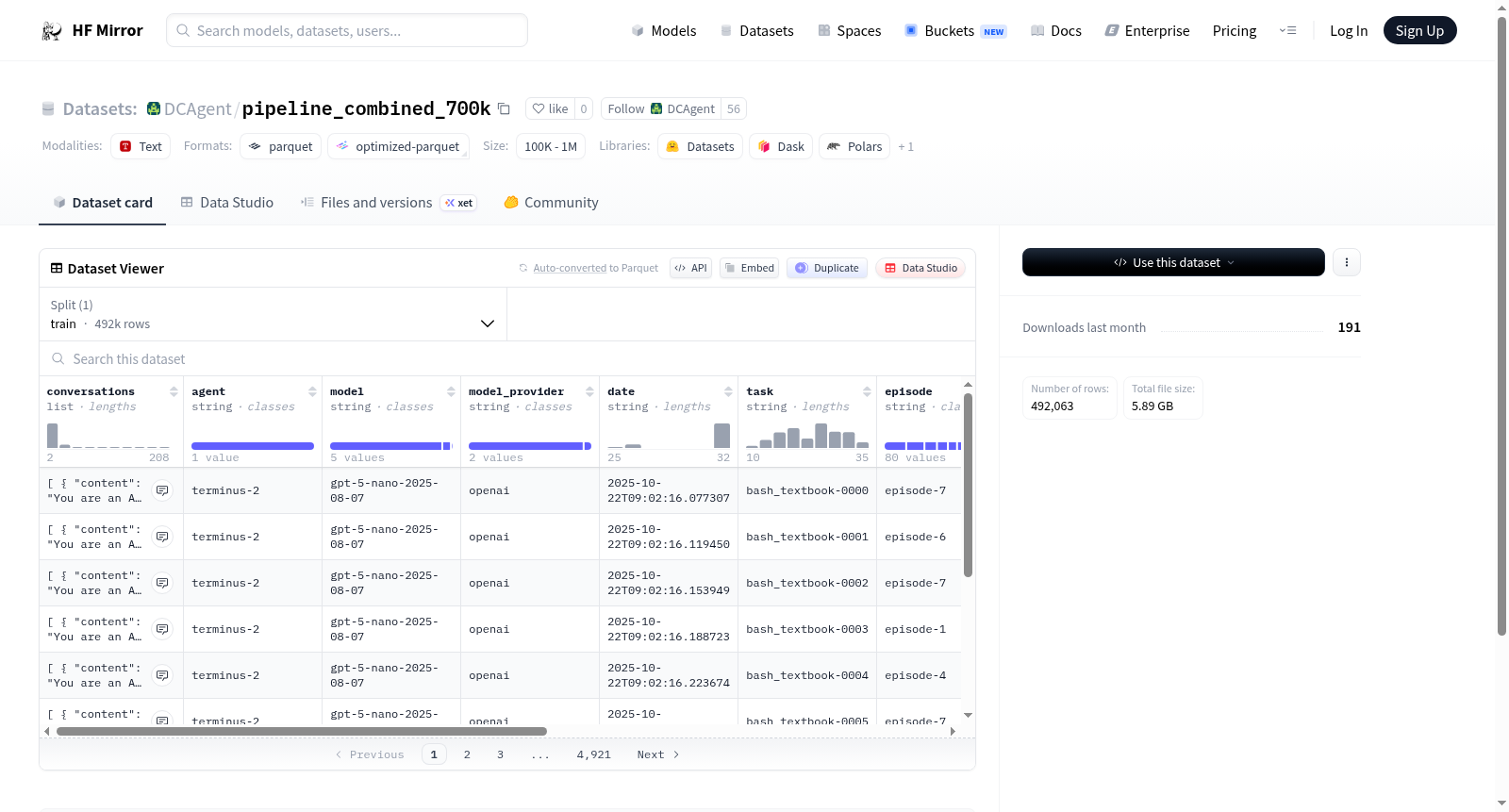Click the Dask library tag
The image size is (1509, 812).
[781, 146]
